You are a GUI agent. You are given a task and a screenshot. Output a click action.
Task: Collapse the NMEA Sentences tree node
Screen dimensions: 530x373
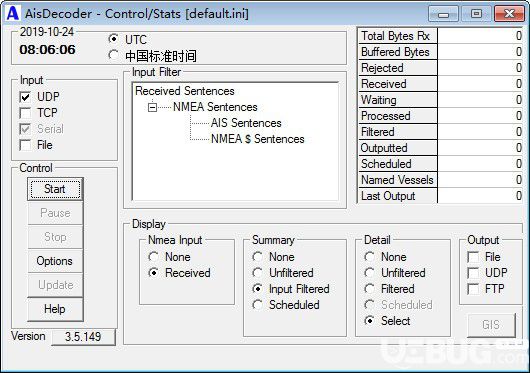tap(152, 107)
